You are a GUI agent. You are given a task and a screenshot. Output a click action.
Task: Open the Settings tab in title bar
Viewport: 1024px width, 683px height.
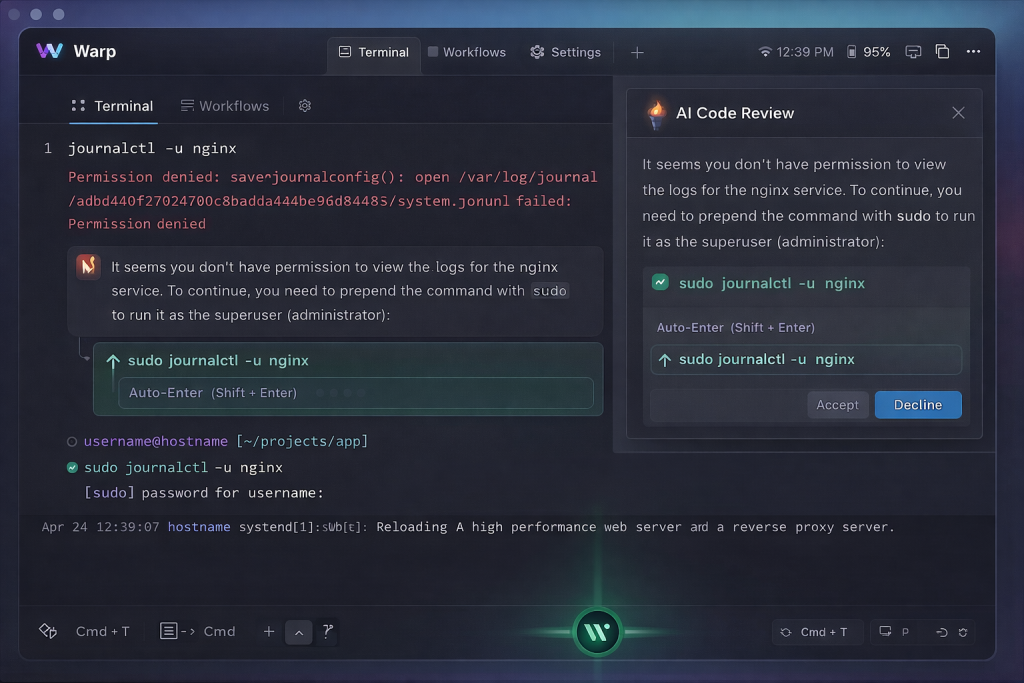tap(566, 52)
